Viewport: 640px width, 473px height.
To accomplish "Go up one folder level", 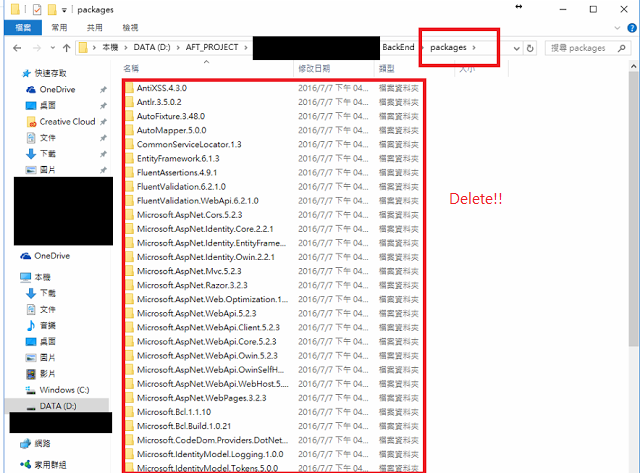I will [67, 48].
